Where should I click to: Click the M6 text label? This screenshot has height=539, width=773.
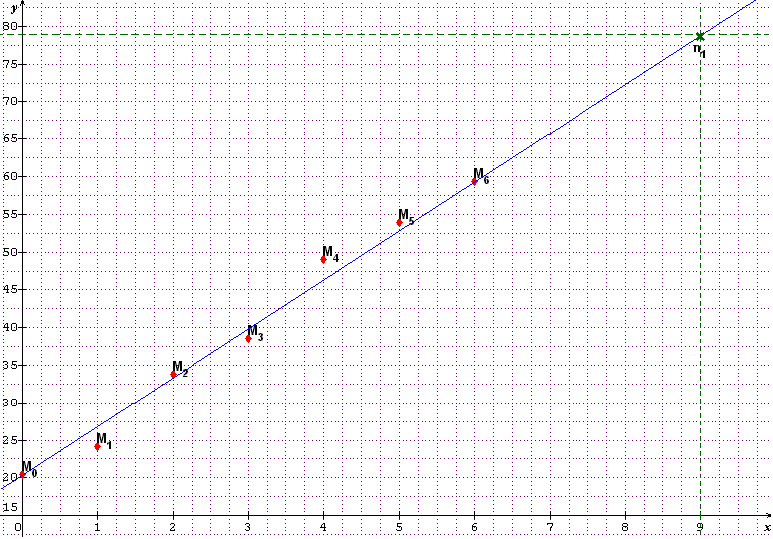point(481,175)
